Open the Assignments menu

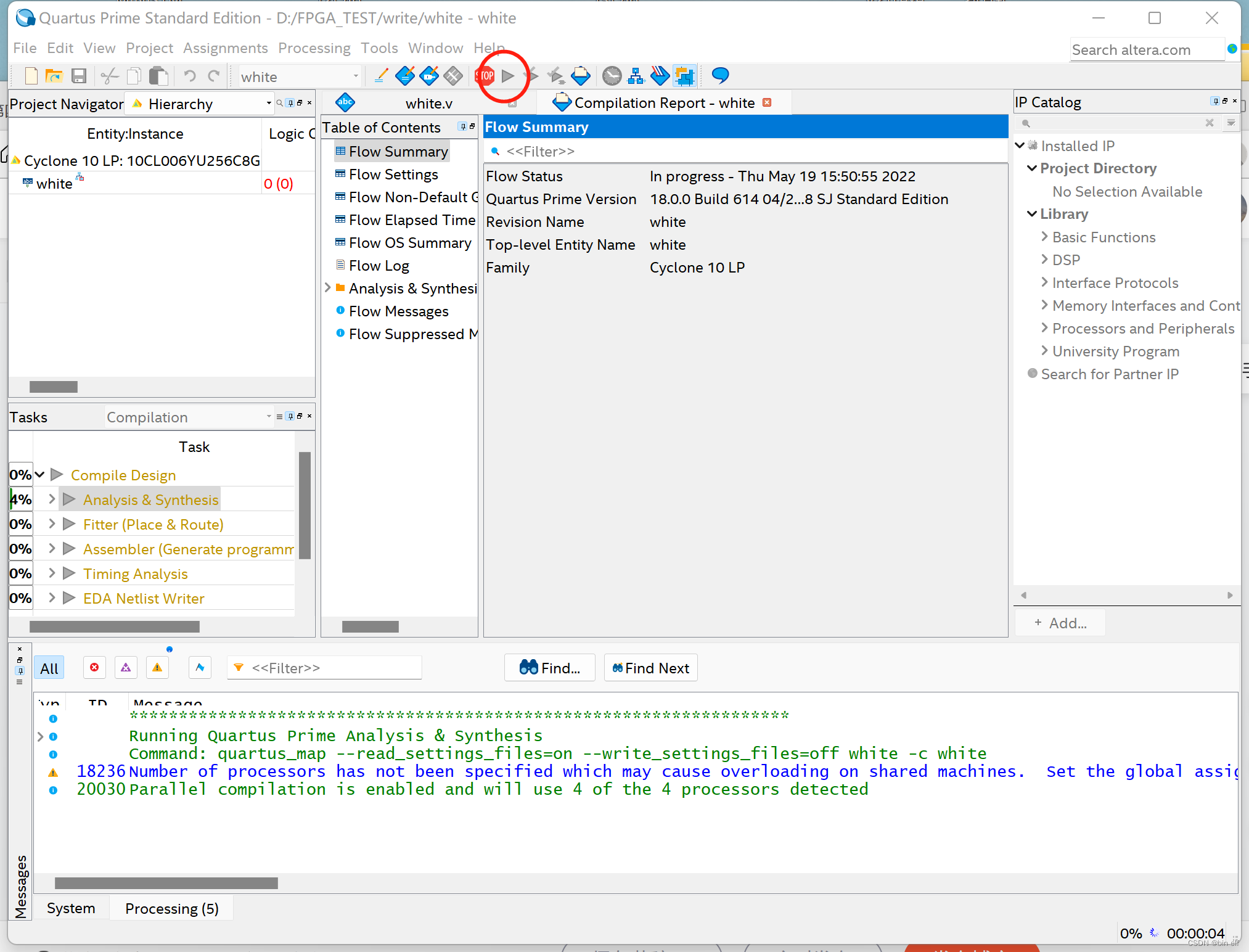[225, 48]
